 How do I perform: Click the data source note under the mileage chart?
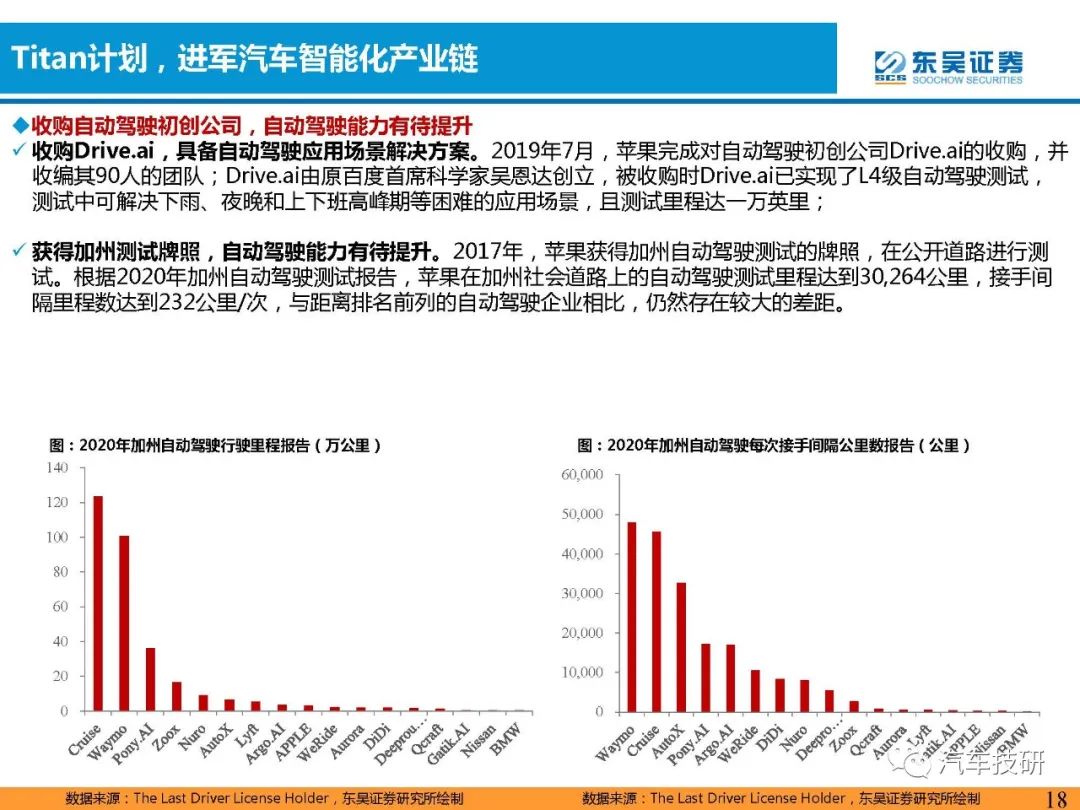coord(264,798)
